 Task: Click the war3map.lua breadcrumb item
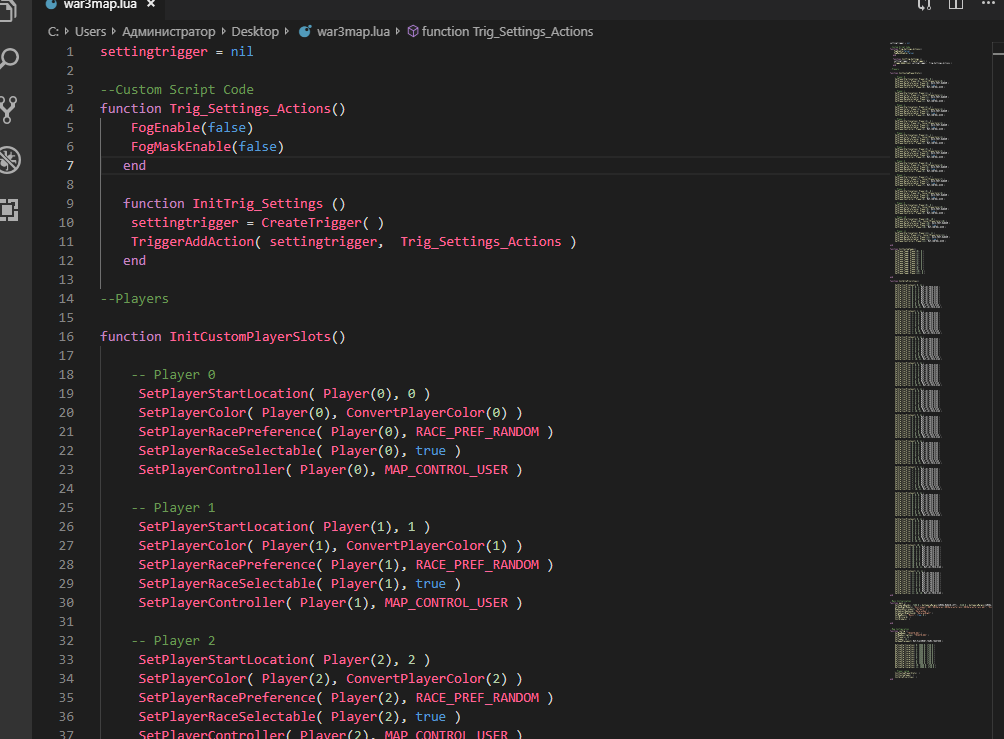pos(354,32)
